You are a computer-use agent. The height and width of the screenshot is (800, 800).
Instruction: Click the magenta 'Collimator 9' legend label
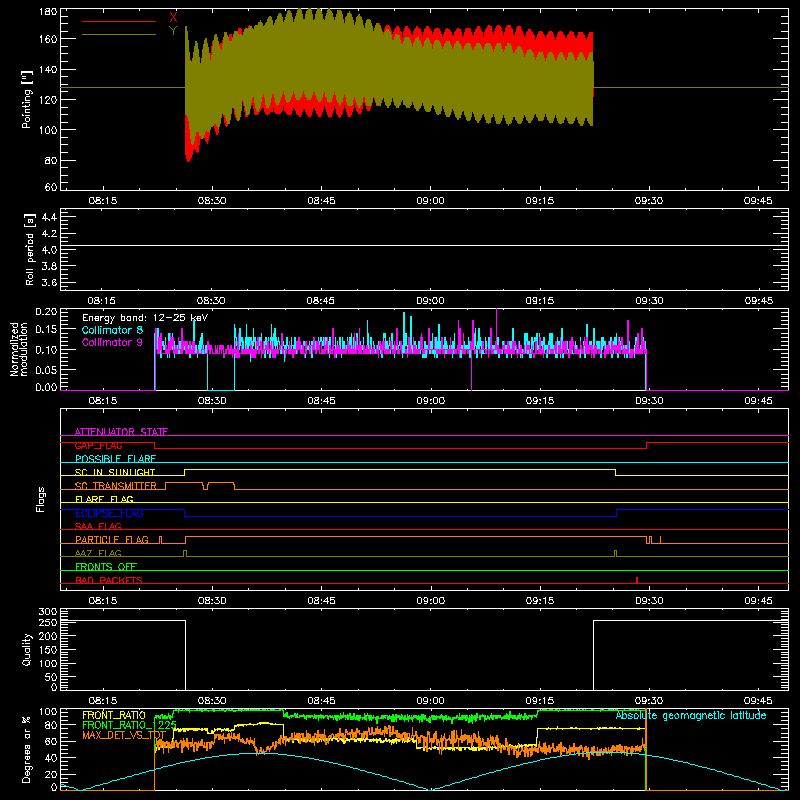112,342
